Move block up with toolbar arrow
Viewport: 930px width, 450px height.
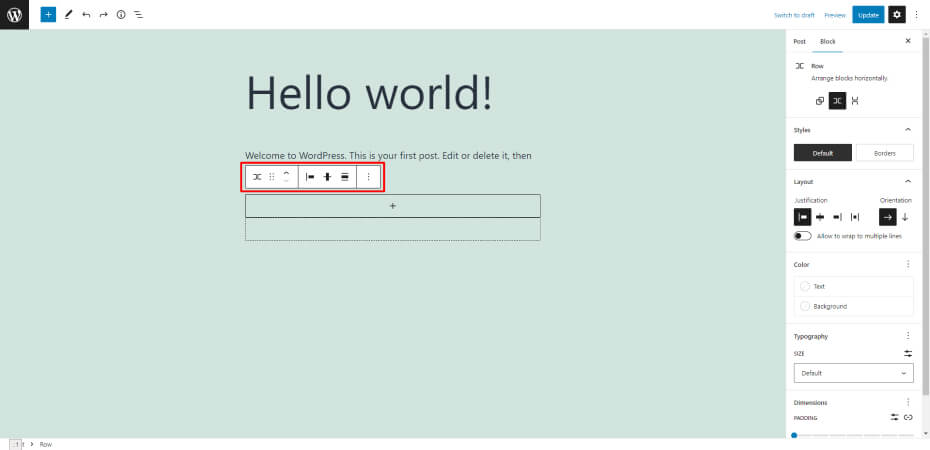(x=286, y=173)
